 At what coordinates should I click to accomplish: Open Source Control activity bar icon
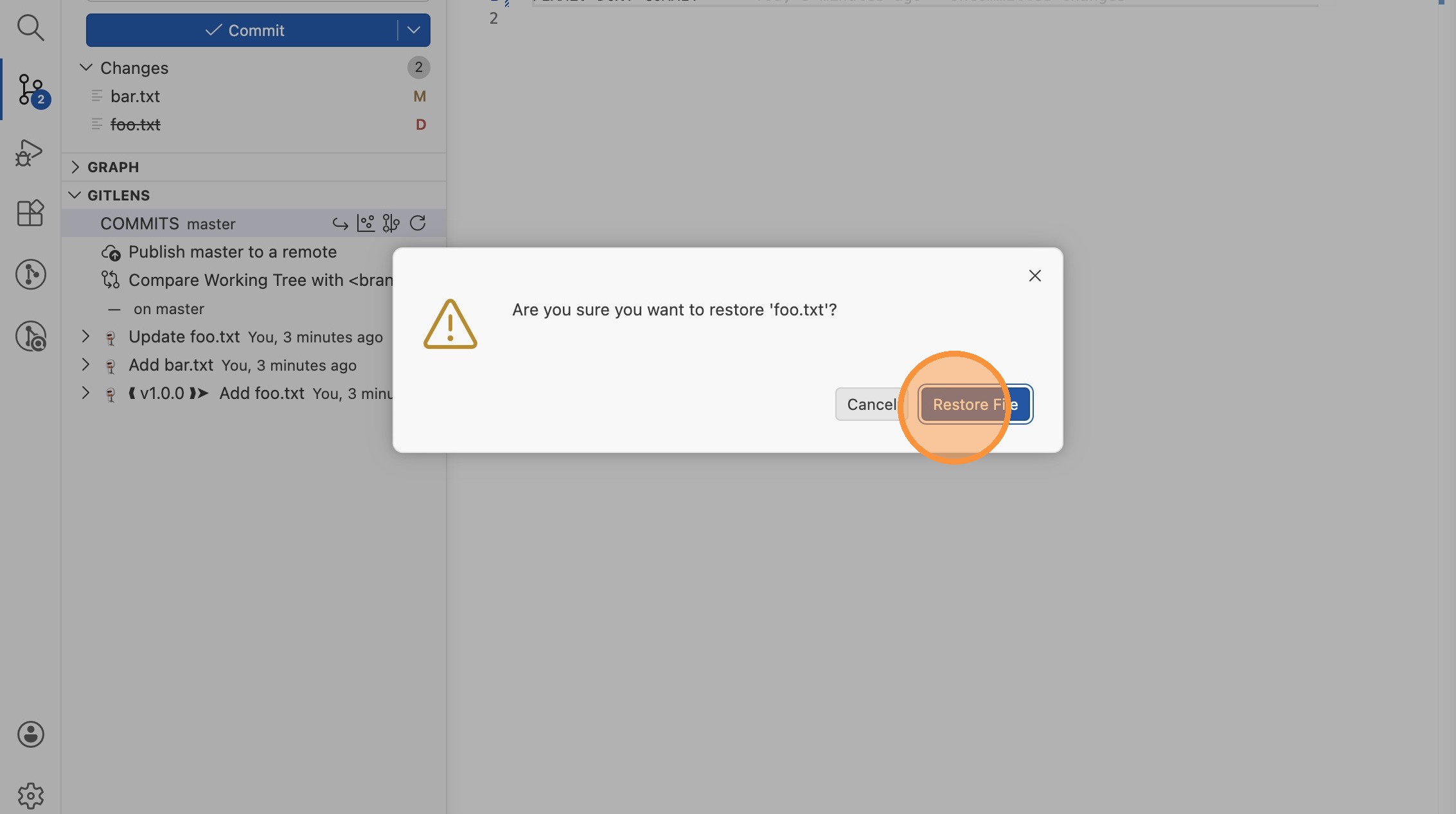coord(30,89)
